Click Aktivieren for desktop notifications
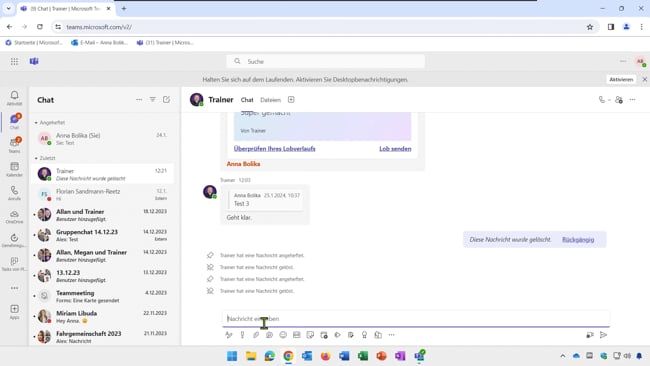 pyautogui.click(x=621, y=80)
